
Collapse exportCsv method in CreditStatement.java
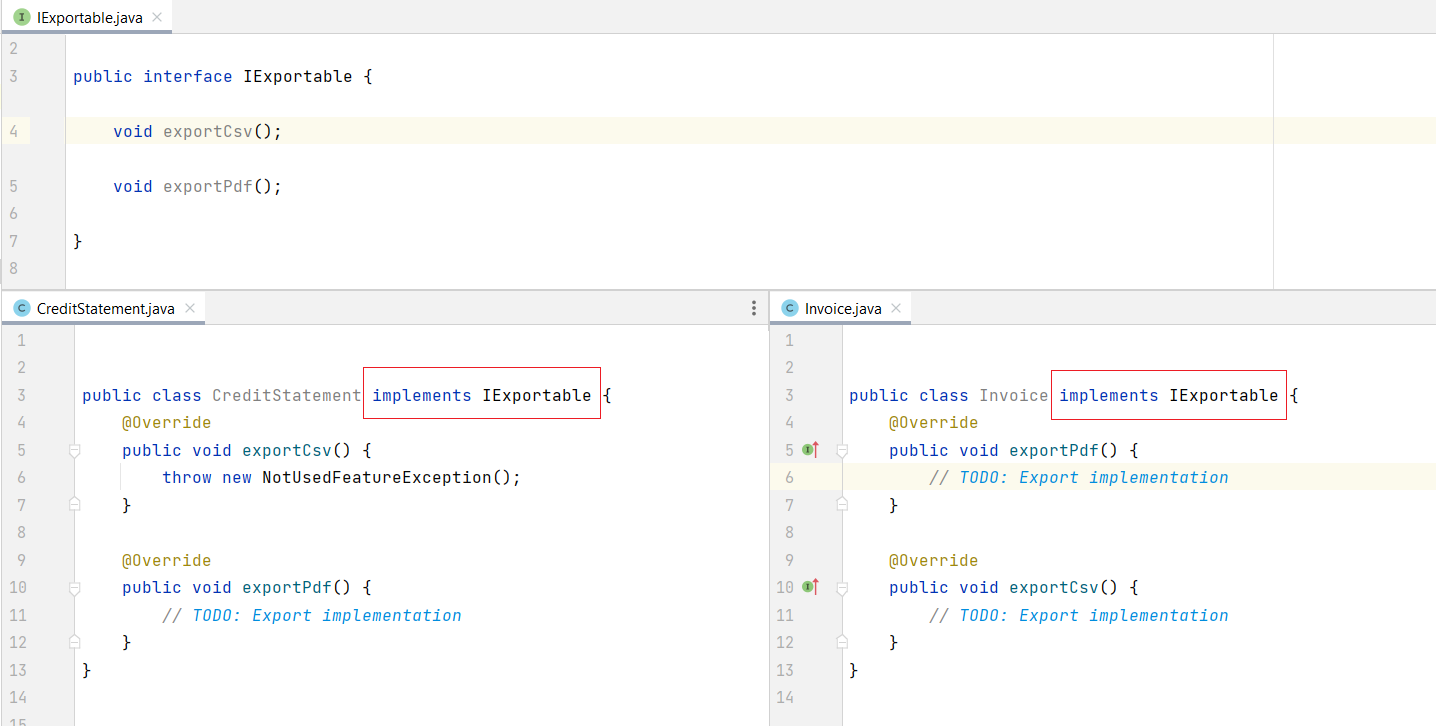(74, 451)
